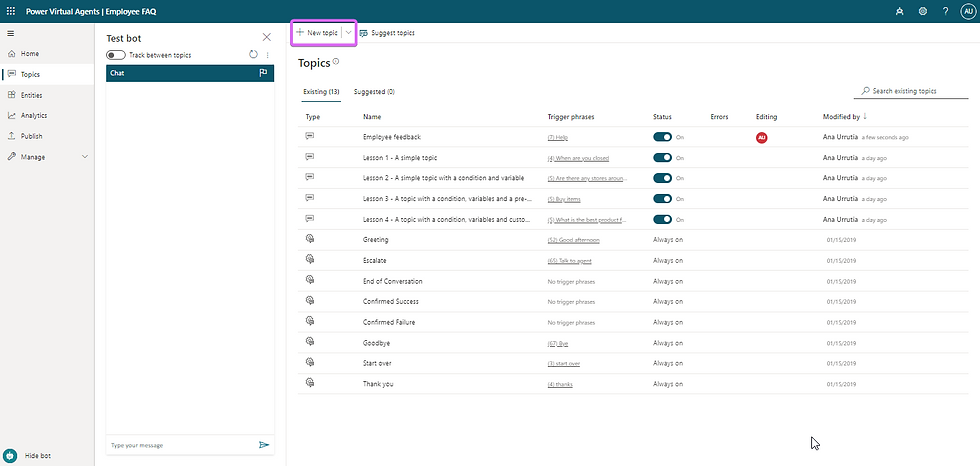
Task: Toggle Track between topics switch
Action: click(x=116, y=55)
